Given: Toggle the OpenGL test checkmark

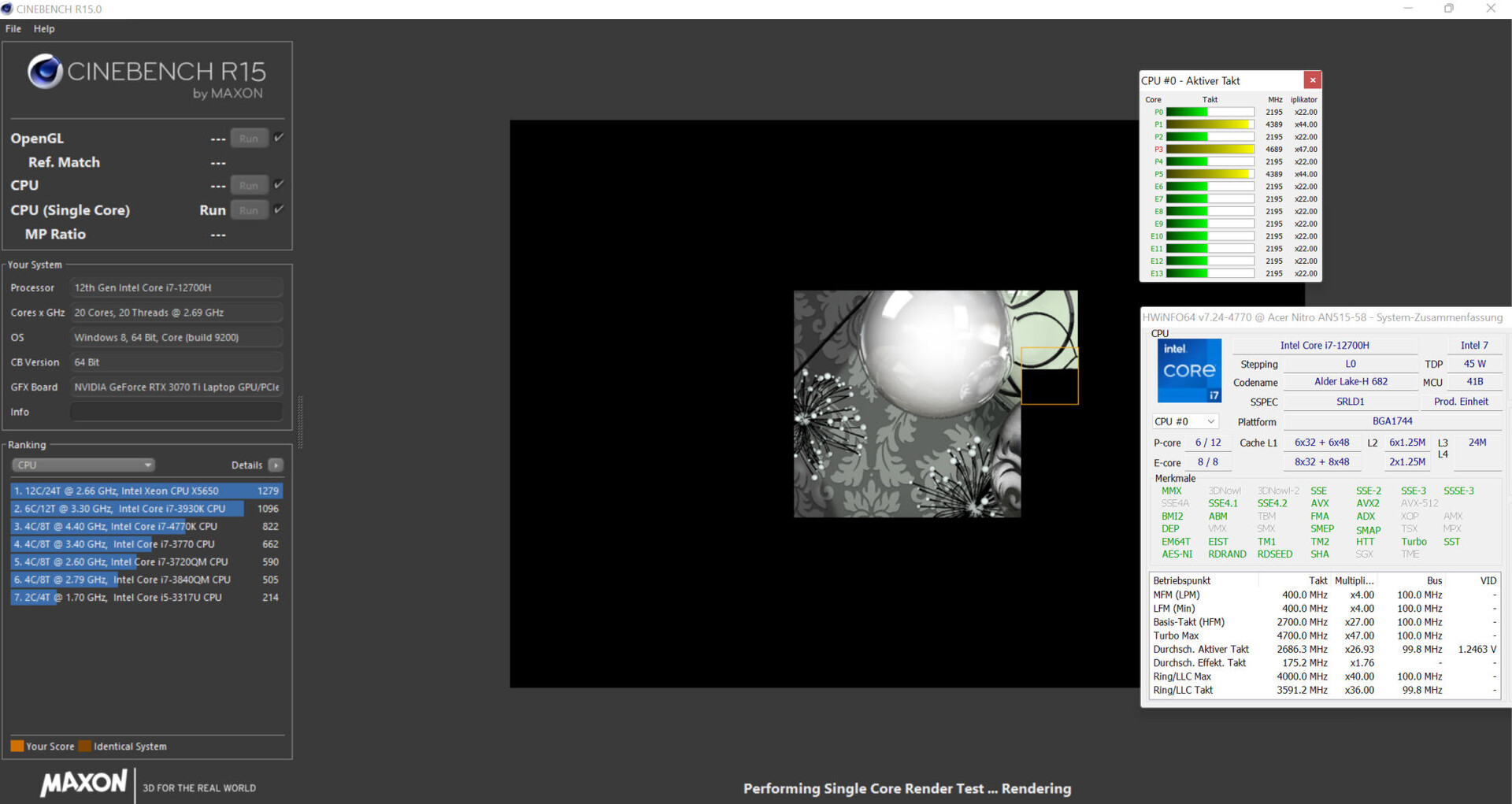Looking at the screenshot, I should (x=279, y=138).
